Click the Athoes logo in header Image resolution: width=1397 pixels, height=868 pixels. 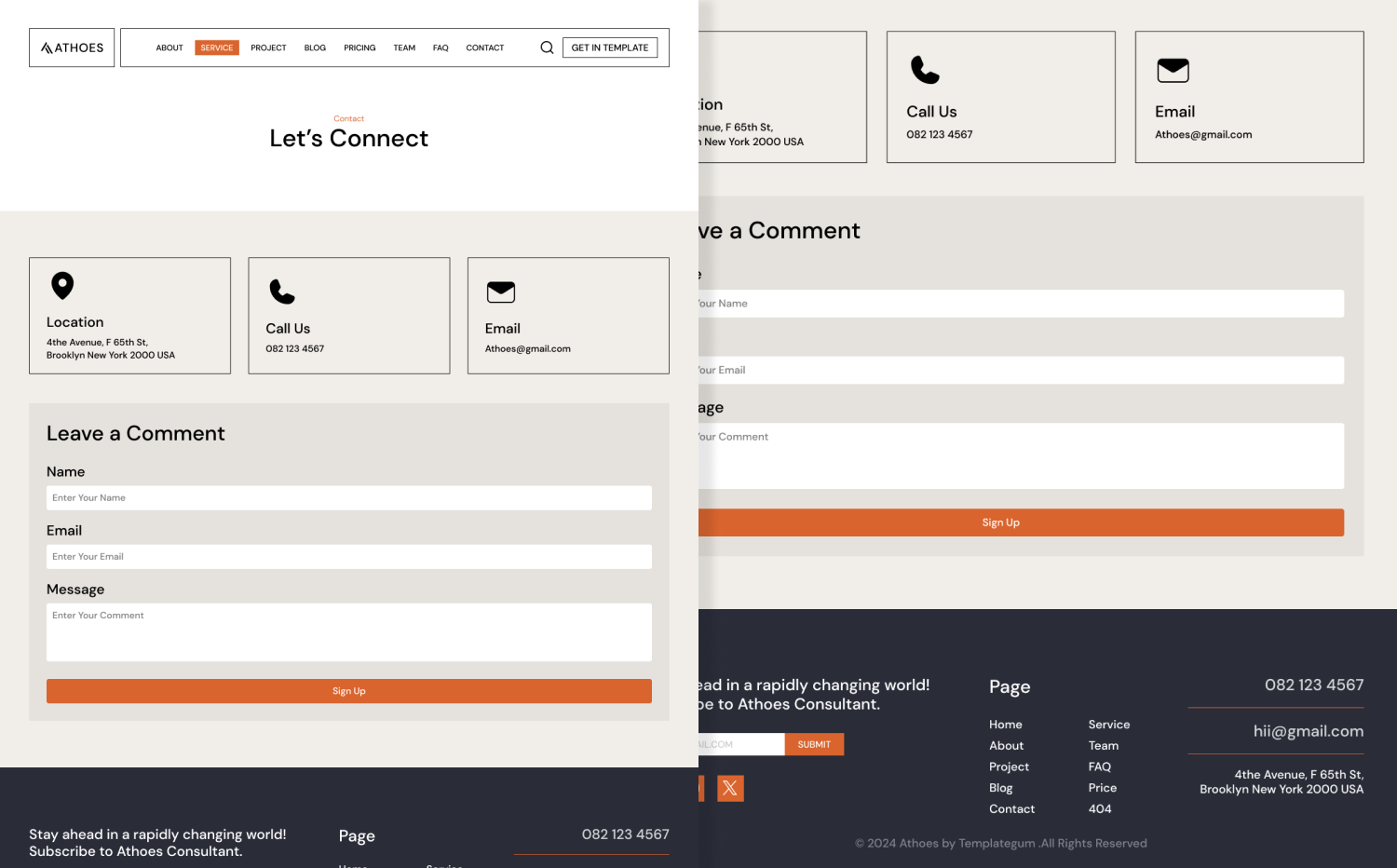[72, 47]
